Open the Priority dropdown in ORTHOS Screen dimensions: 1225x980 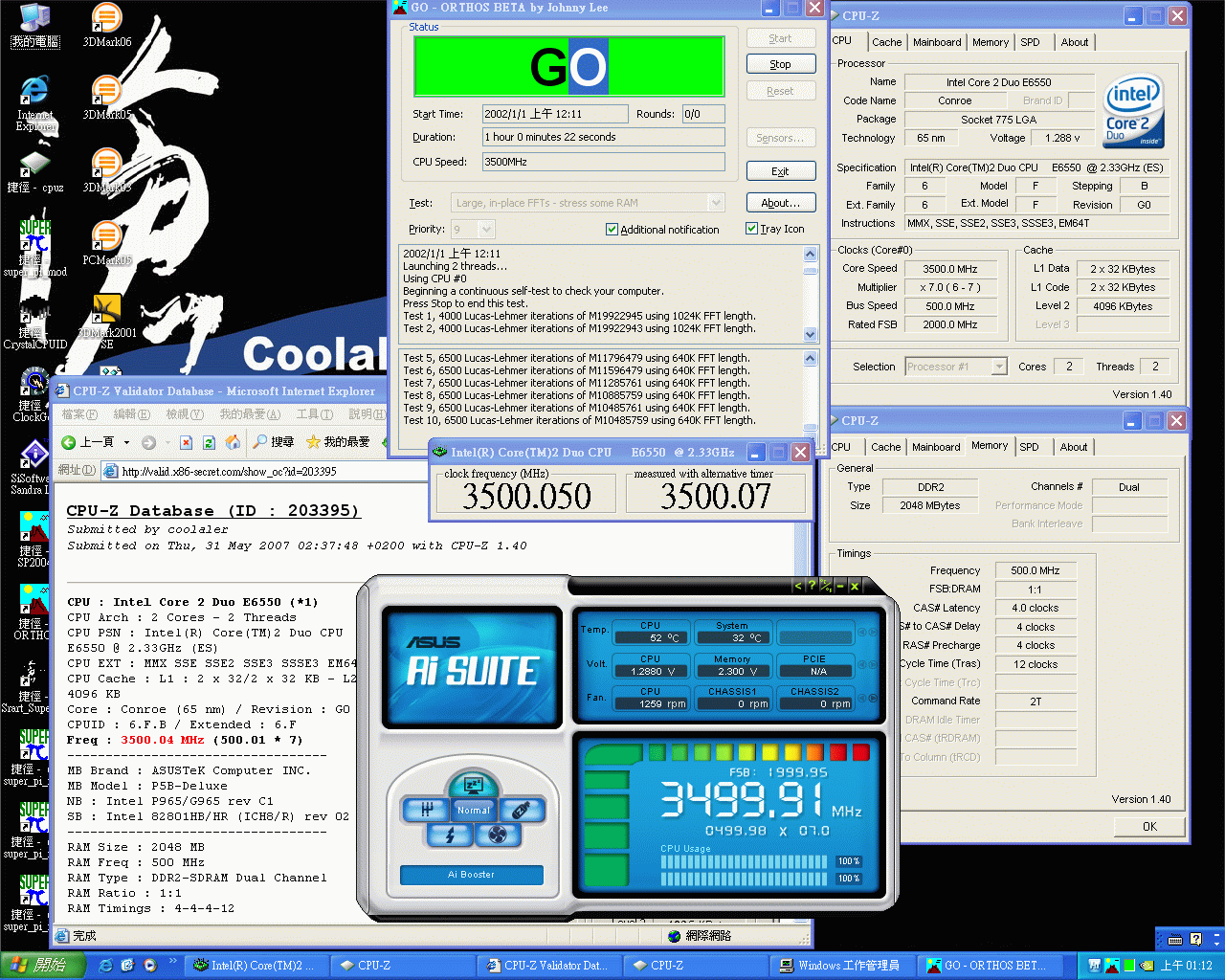(x=486, y=230)
